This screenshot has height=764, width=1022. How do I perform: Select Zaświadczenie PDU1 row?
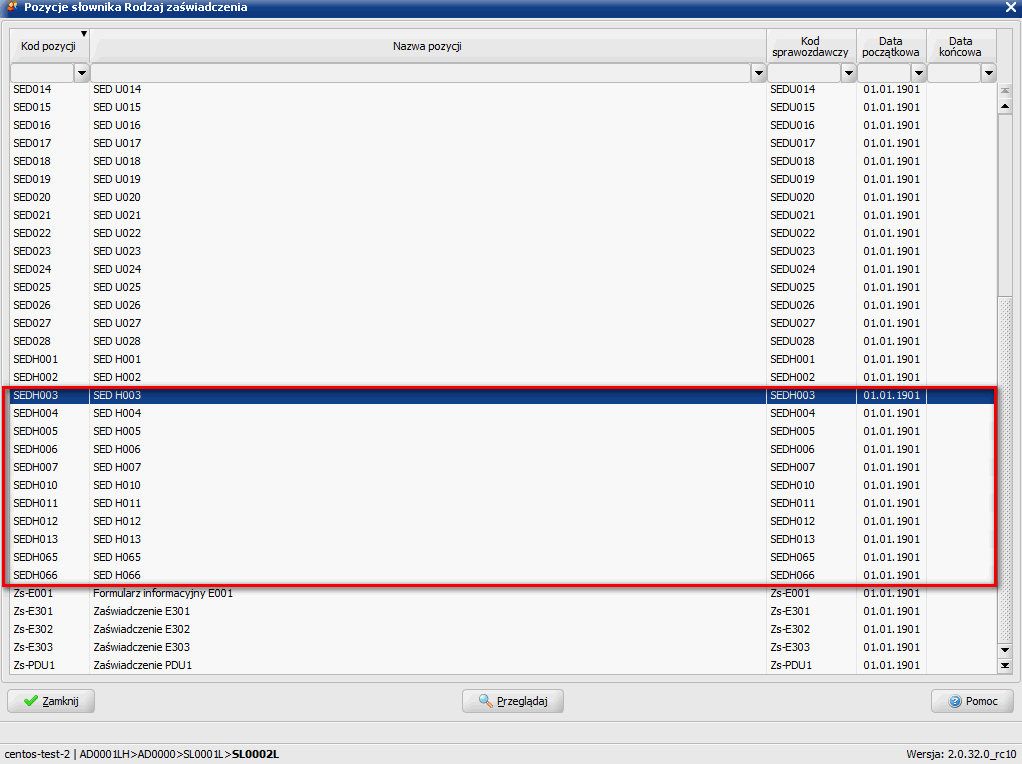tap(502, 665)
